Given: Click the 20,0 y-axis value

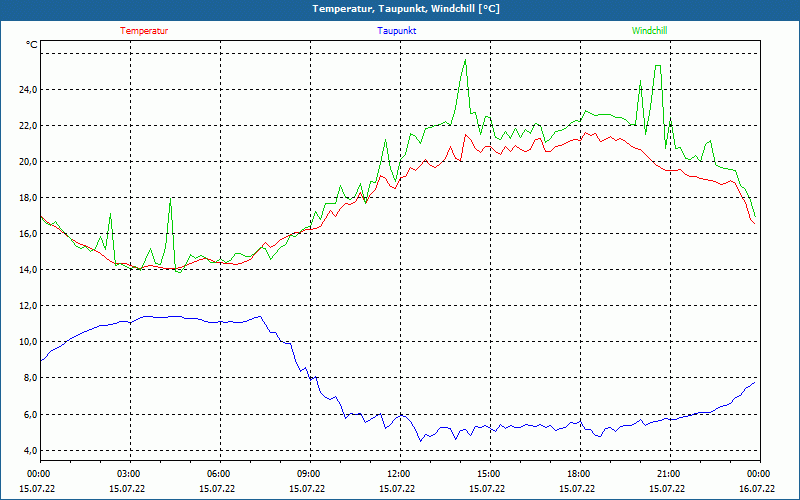Looking at the screenshot, I should 25,162.
